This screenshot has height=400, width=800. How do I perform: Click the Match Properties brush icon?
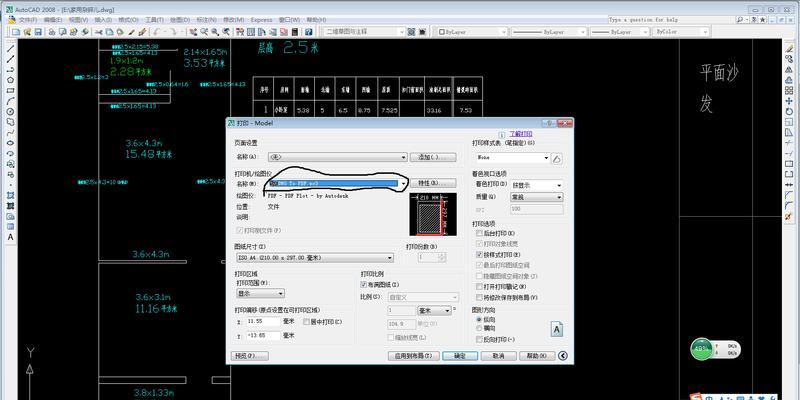click(x=131, y=32)
